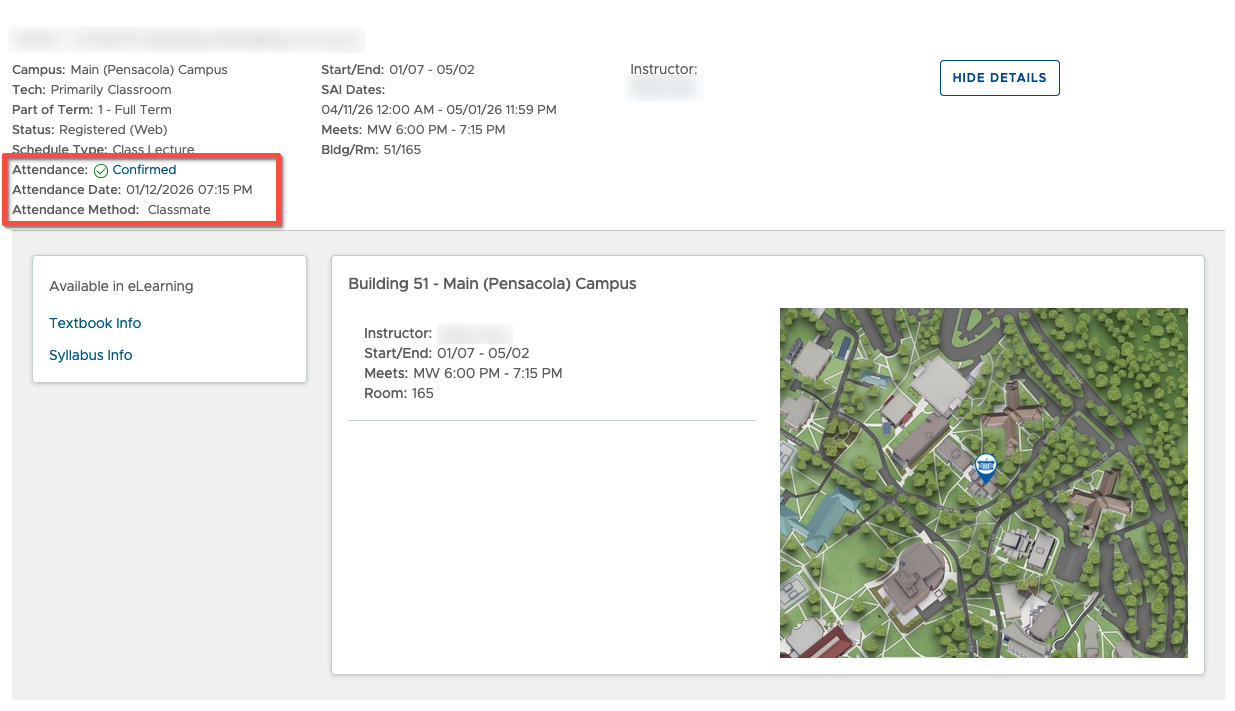Image resolution: width=1235 pixels, height=711 pixels.
Task: Click the Campus Main (Pensacola) Campus text
Action: pyautogui.click(x=120, y=70)
